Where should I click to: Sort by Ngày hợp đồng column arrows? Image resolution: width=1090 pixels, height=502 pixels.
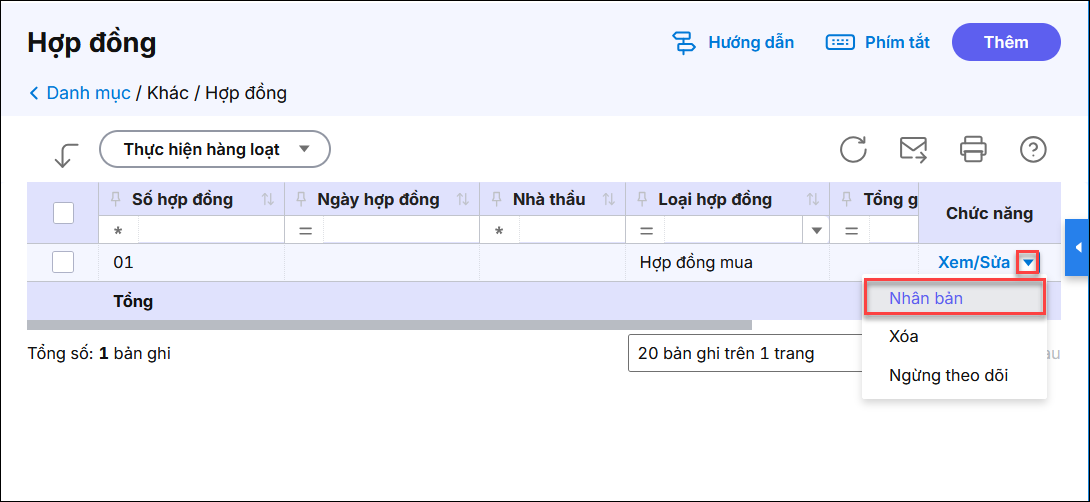pos(462,200)
